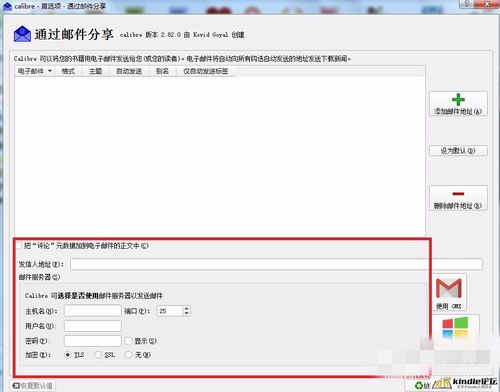Click the Set as default button
The image size is (500, 392).
[458, 151]
